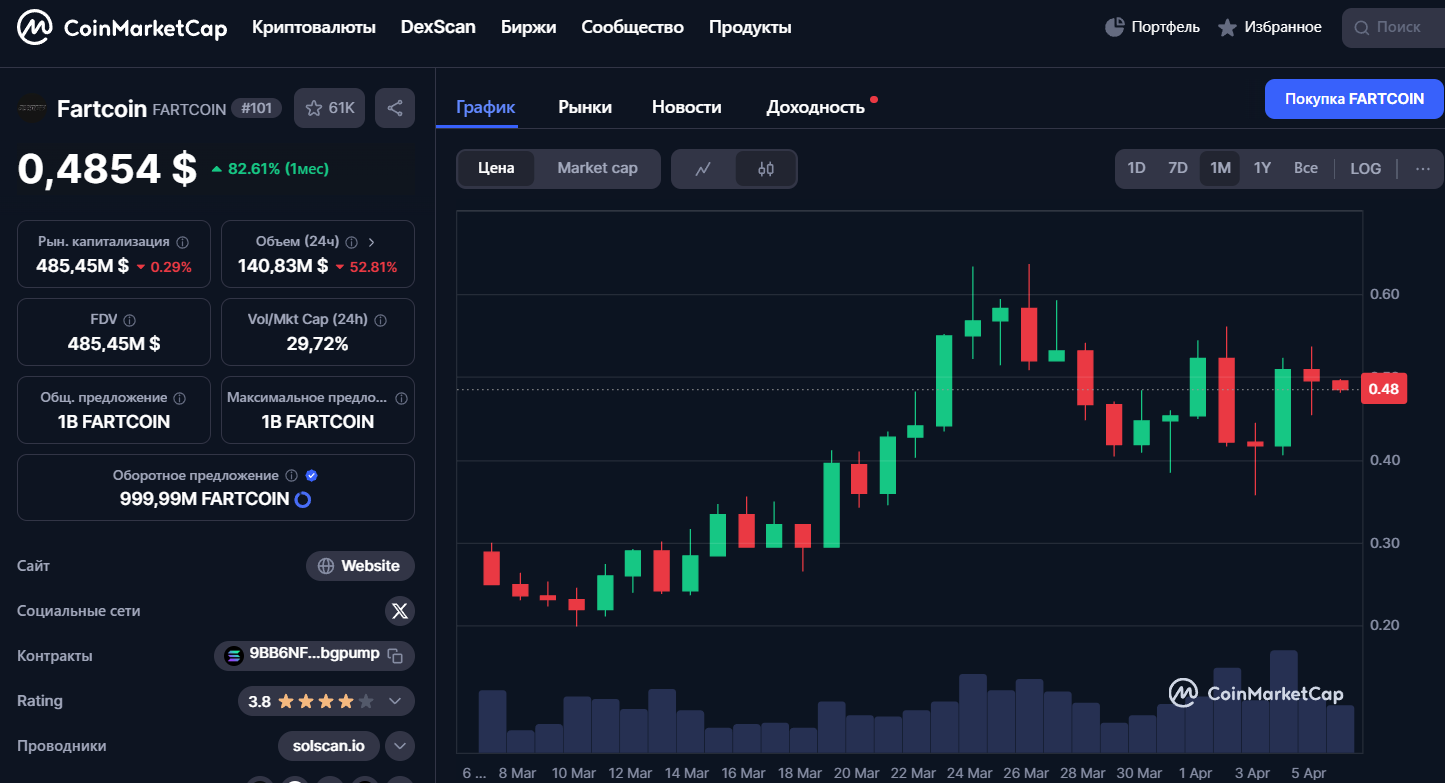This screenshot has height=783, width=1445.
Task: Switch to the График tab
Action: coord(485,107)
